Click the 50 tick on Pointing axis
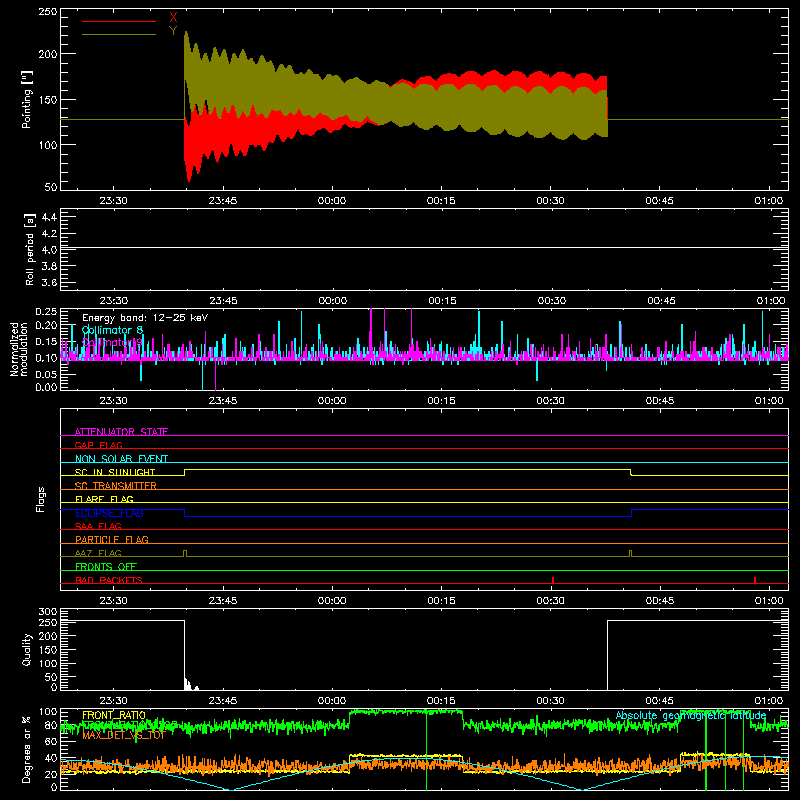Screen dimensions: 800x800 (51, 187)
